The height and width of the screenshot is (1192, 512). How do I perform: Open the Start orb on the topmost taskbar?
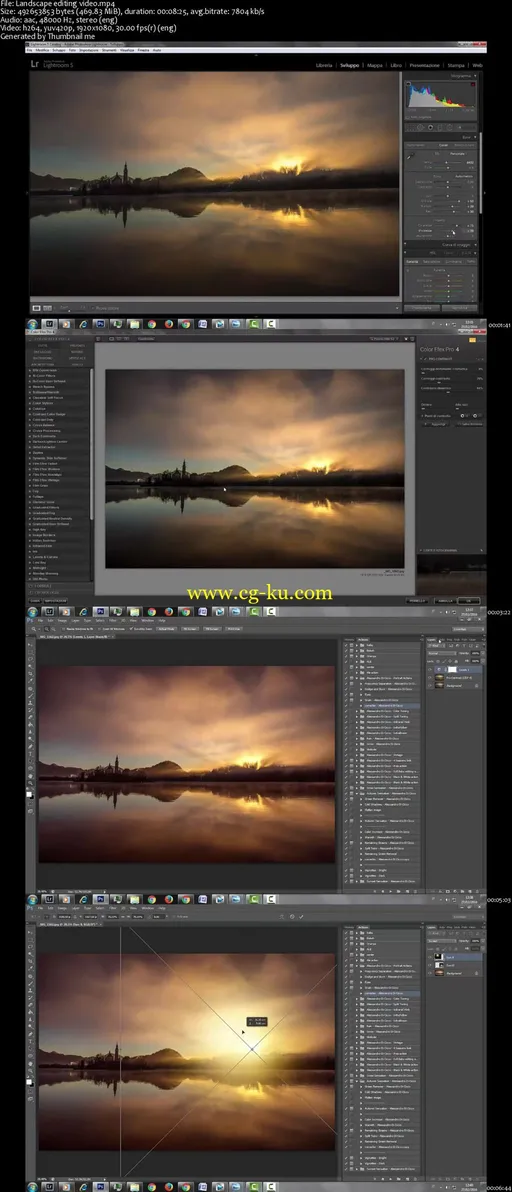click(x=31, y=324)
